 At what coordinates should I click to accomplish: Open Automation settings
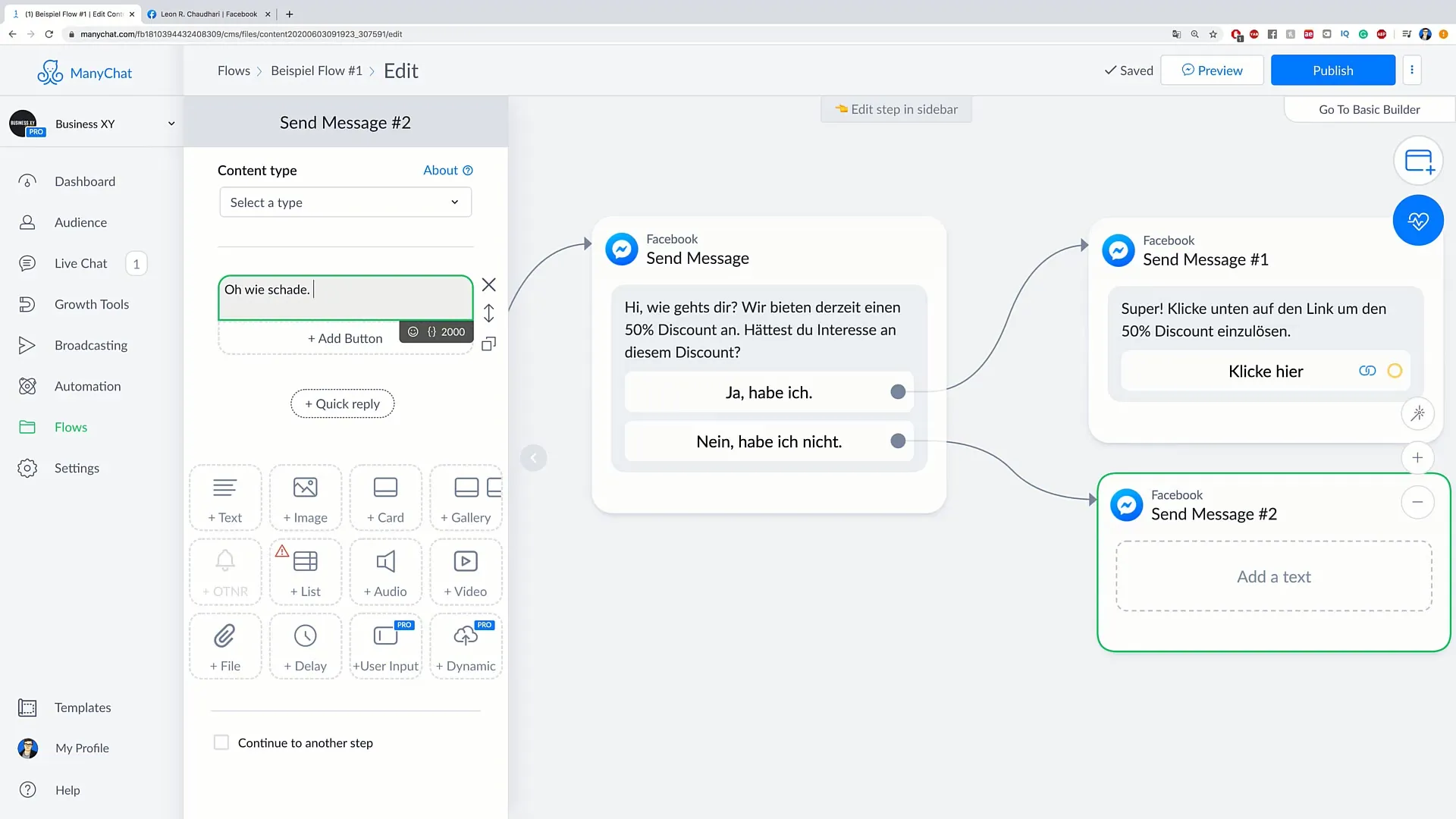[x=87, y=385]
